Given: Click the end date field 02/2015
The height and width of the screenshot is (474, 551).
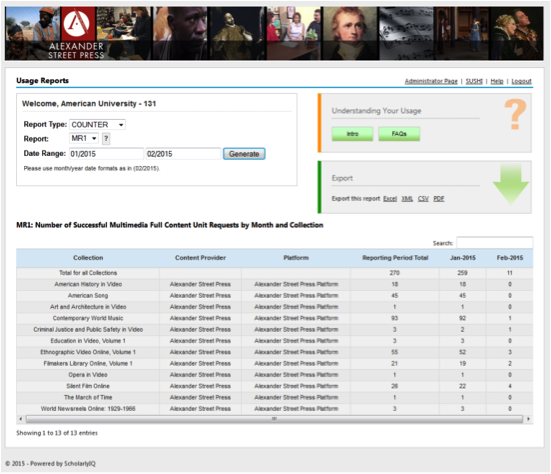Looking at the screenshot, I should point(183,154).
